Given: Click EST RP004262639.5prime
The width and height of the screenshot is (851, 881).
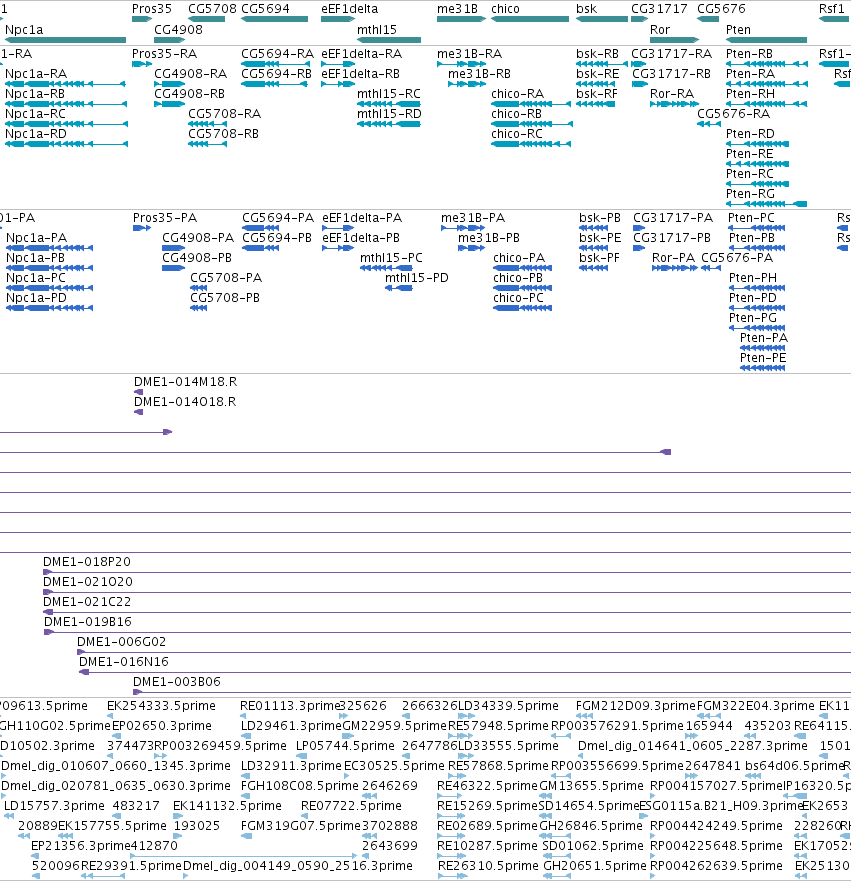Looking at the screenshot, I should click(x=716, y=866).
